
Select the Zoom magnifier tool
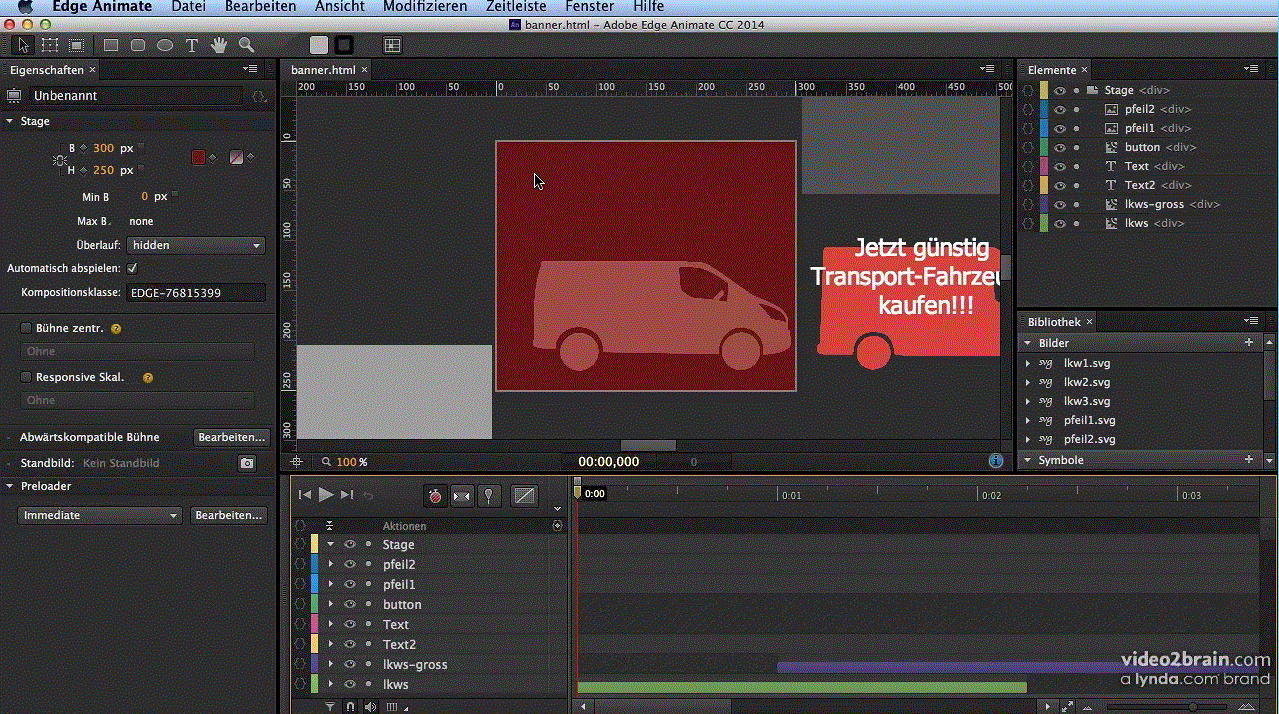[246, 45]
